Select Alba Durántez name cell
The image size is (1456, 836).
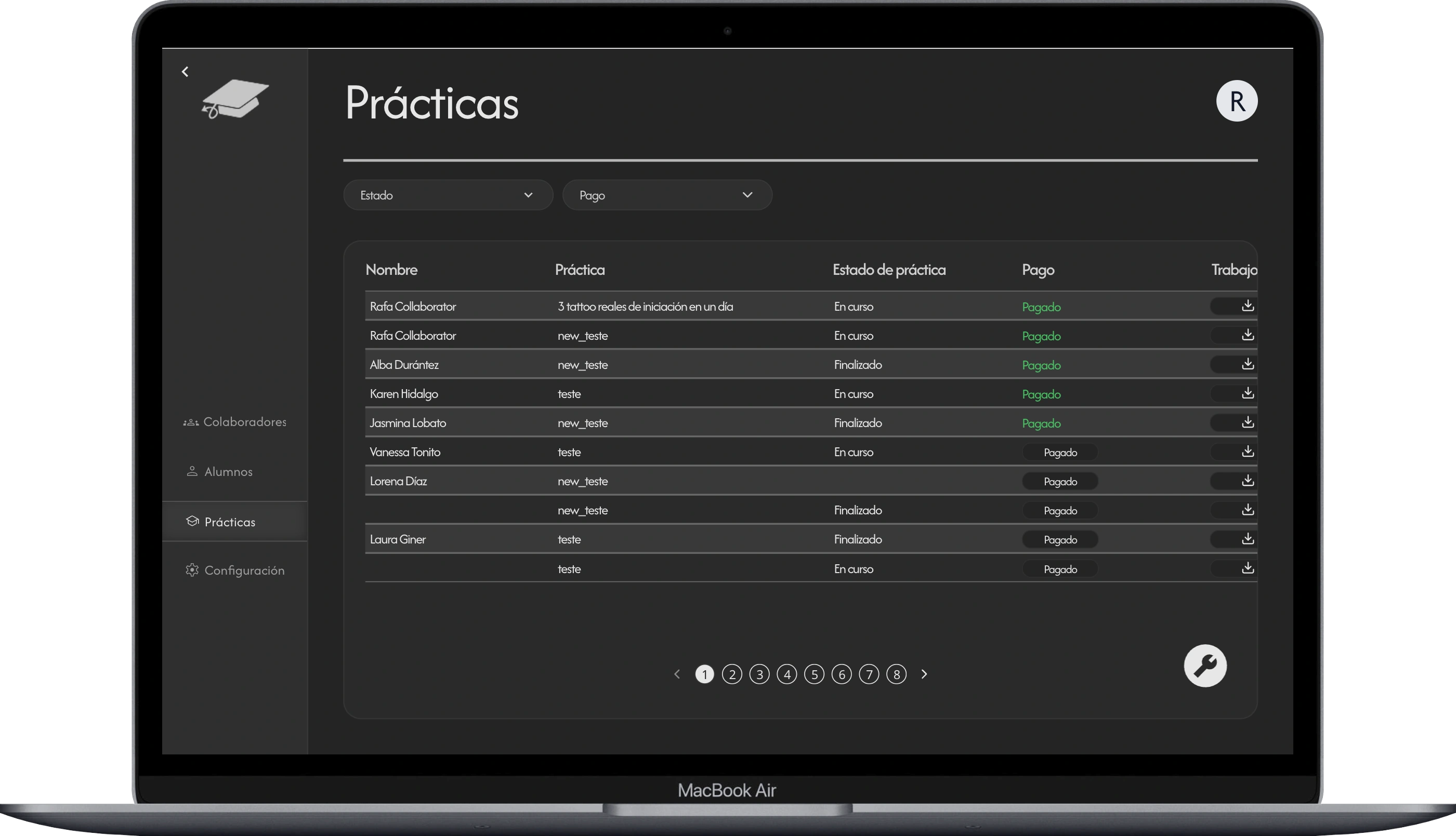[x=404, y=365]
